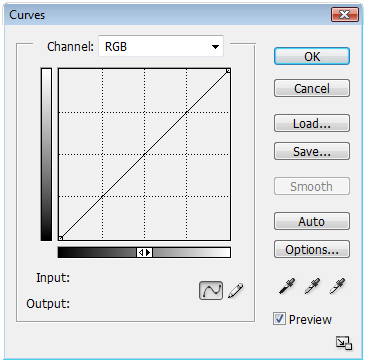
Task: Uncheck the Preview checkbox
Action: [279, 319]
